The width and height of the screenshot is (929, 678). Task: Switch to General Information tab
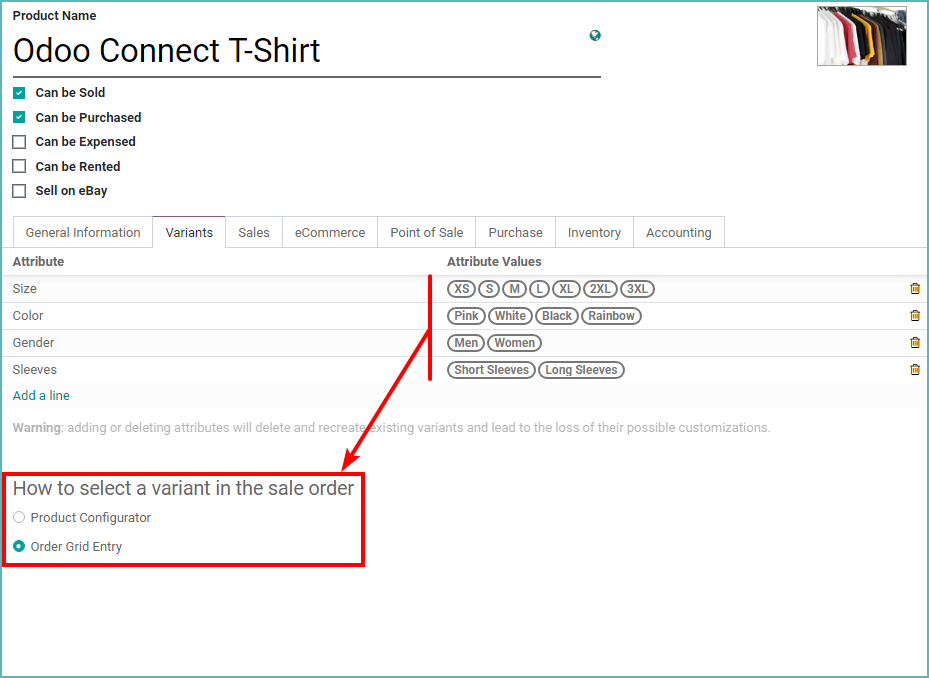[82, 231]
